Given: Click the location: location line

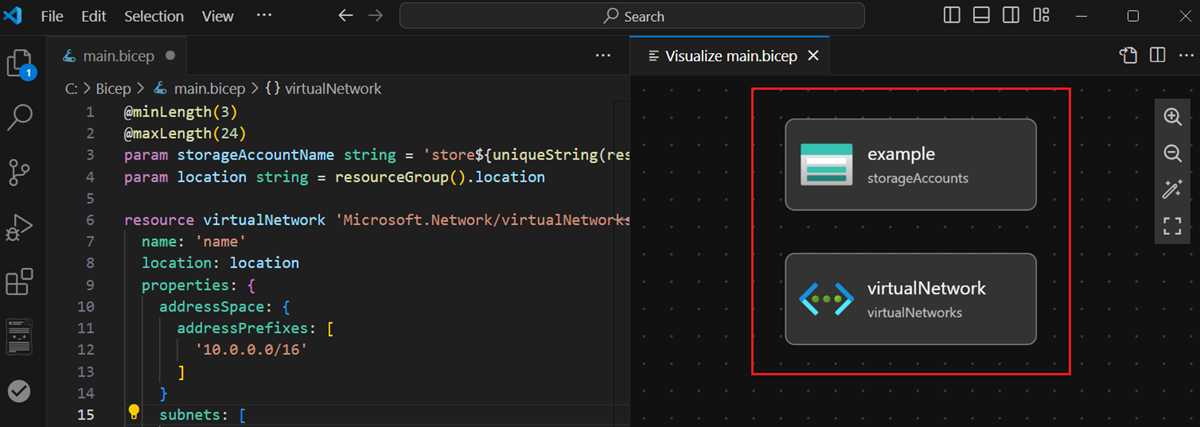Looking at the screenshot, I should (220, 263).
